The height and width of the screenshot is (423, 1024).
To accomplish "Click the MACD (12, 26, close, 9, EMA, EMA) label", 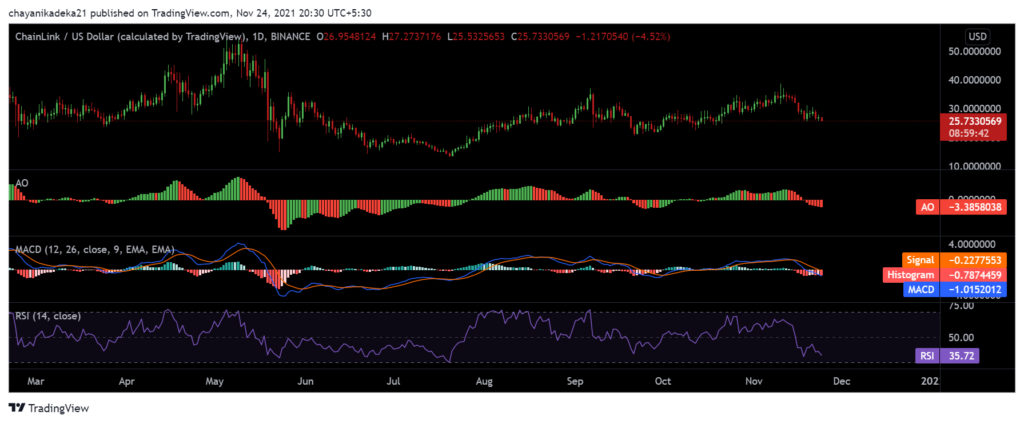I will (95, 249).
